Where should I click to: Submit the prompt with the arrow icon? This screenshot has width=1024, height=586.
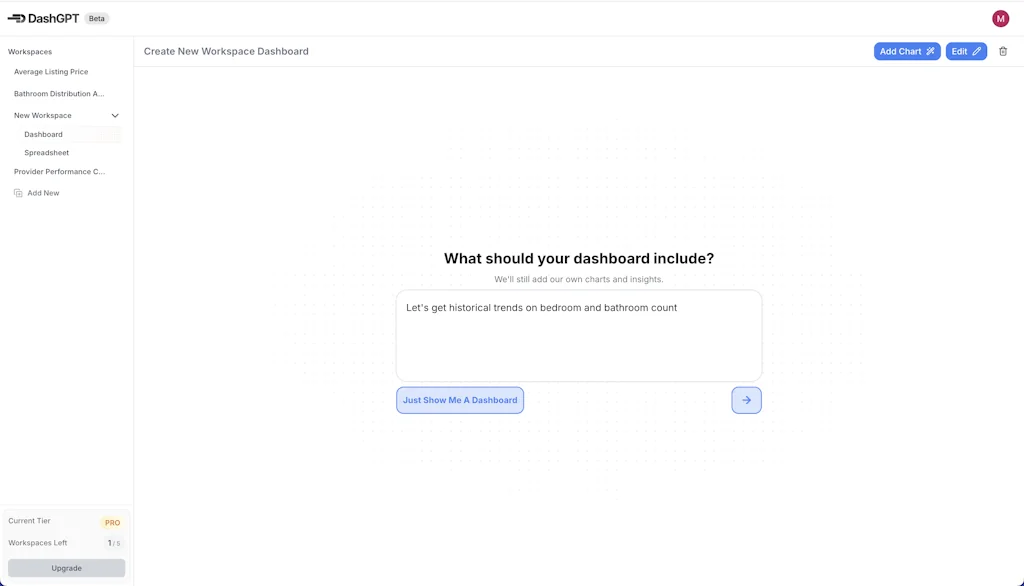tap(746, 400)
